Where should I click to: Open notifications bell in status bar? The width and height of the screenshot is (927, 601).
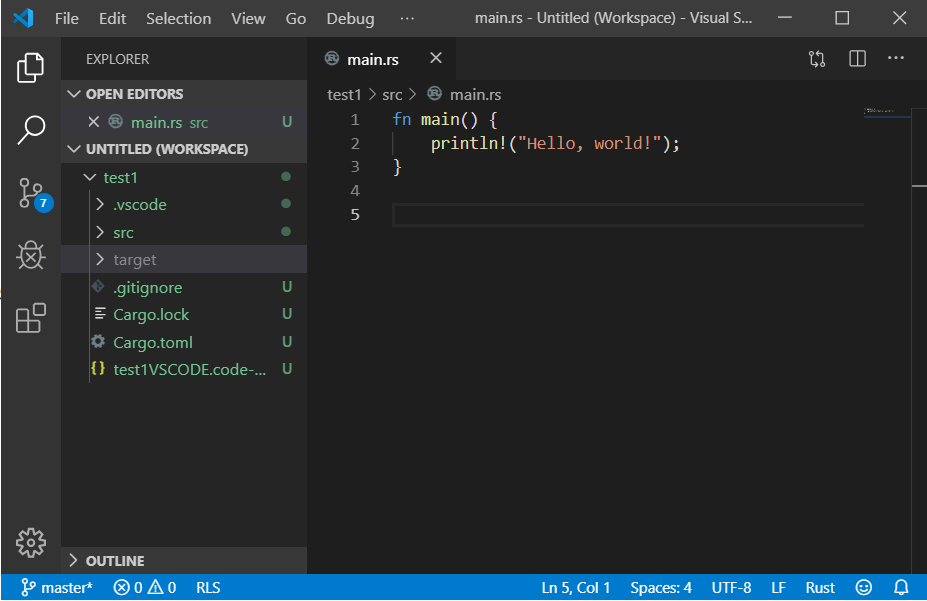(900, 587)
